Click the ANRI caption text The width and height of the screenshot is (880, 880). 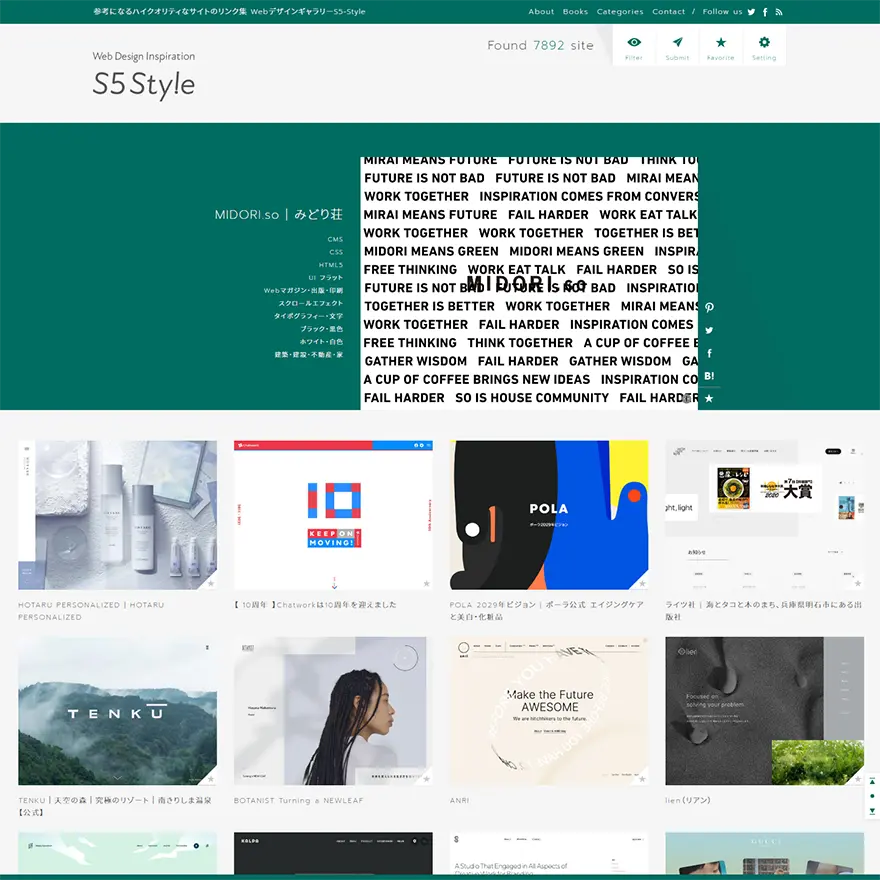click(x=459, y=801)
